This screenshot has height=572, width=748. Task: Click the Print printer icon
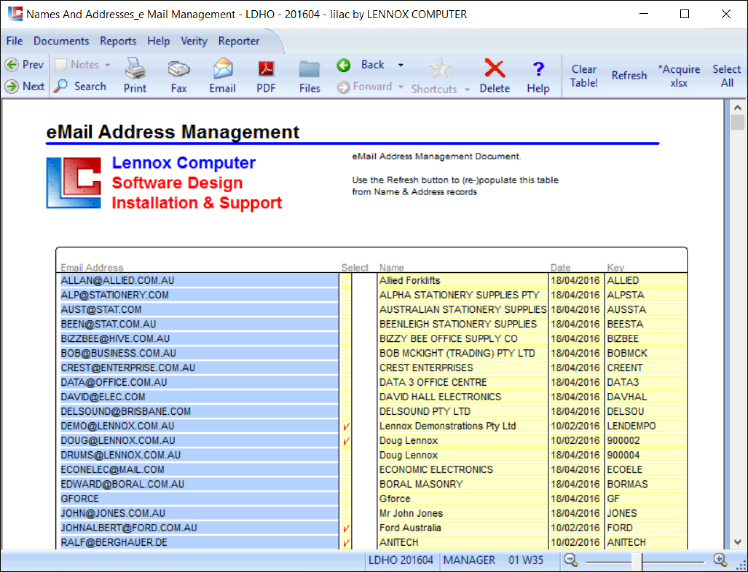click(135, 69)
